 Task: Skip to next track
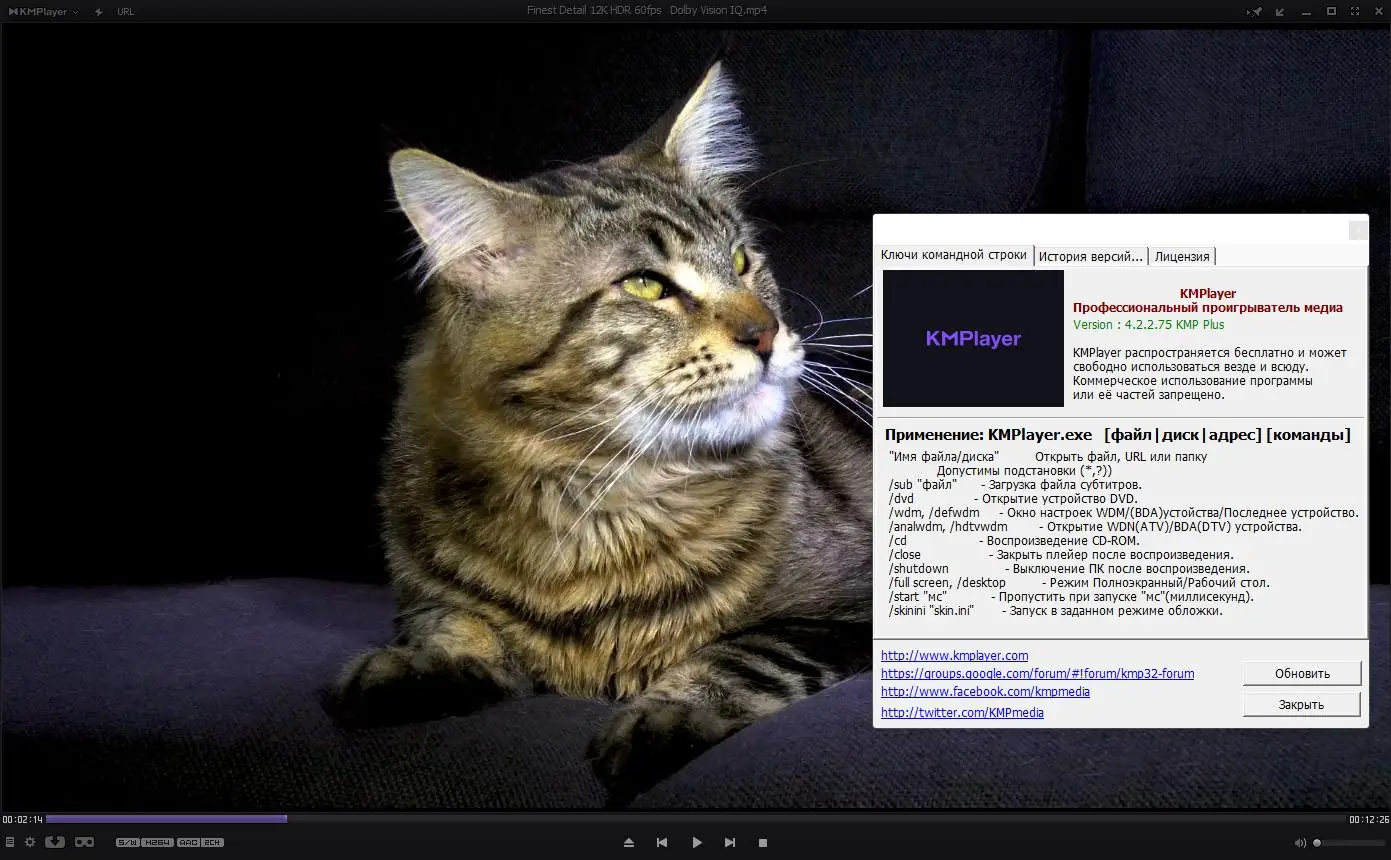(x=730, y=843)
